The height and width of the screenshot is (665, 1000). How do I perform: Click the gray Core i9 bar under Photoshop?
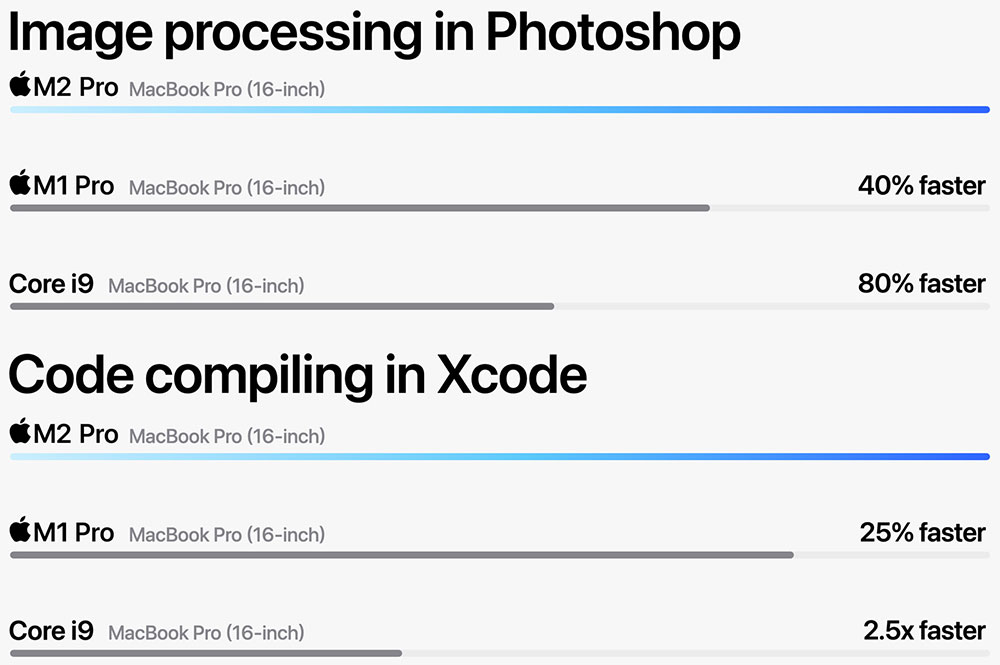click(282, 306)
